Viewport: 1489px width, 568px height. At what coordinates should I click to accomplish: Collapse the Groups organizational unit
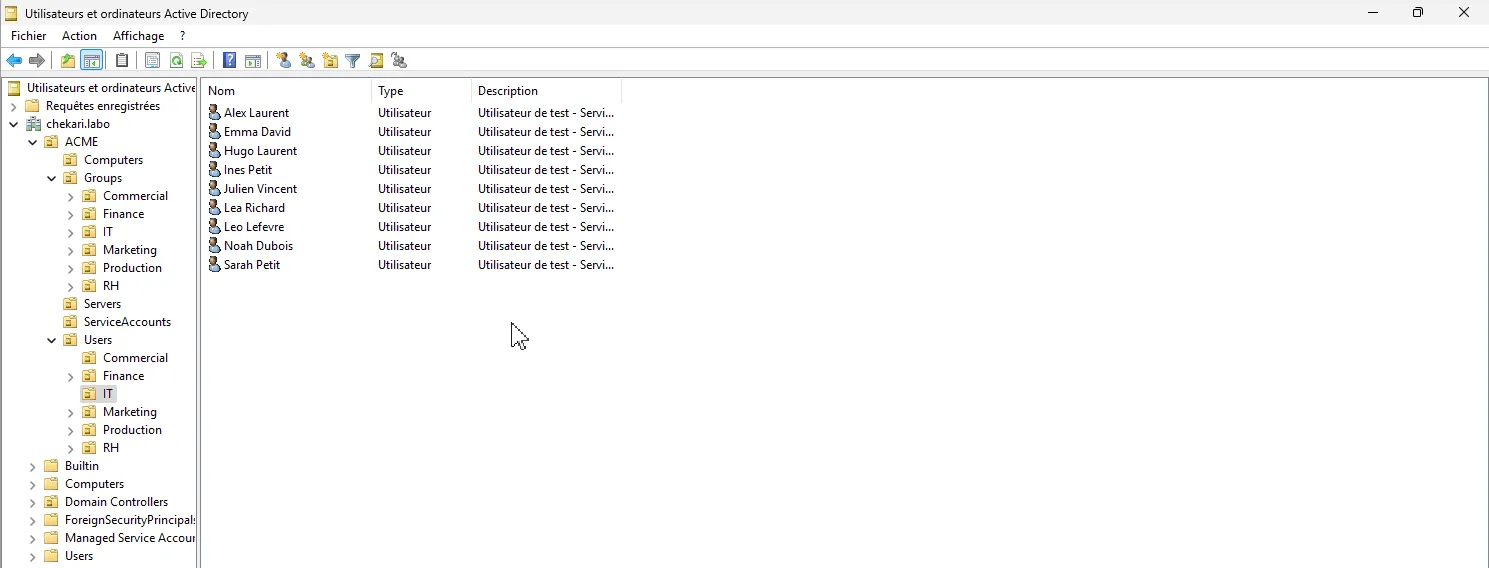tap(52, 179)
